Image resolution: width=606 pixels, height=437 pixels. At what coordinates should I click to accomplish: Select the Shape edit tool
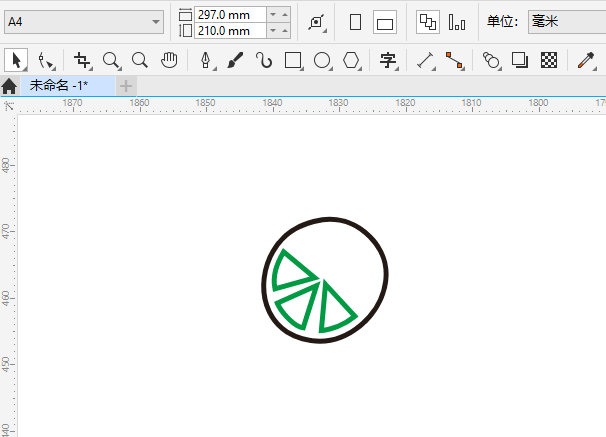[46, 61]
